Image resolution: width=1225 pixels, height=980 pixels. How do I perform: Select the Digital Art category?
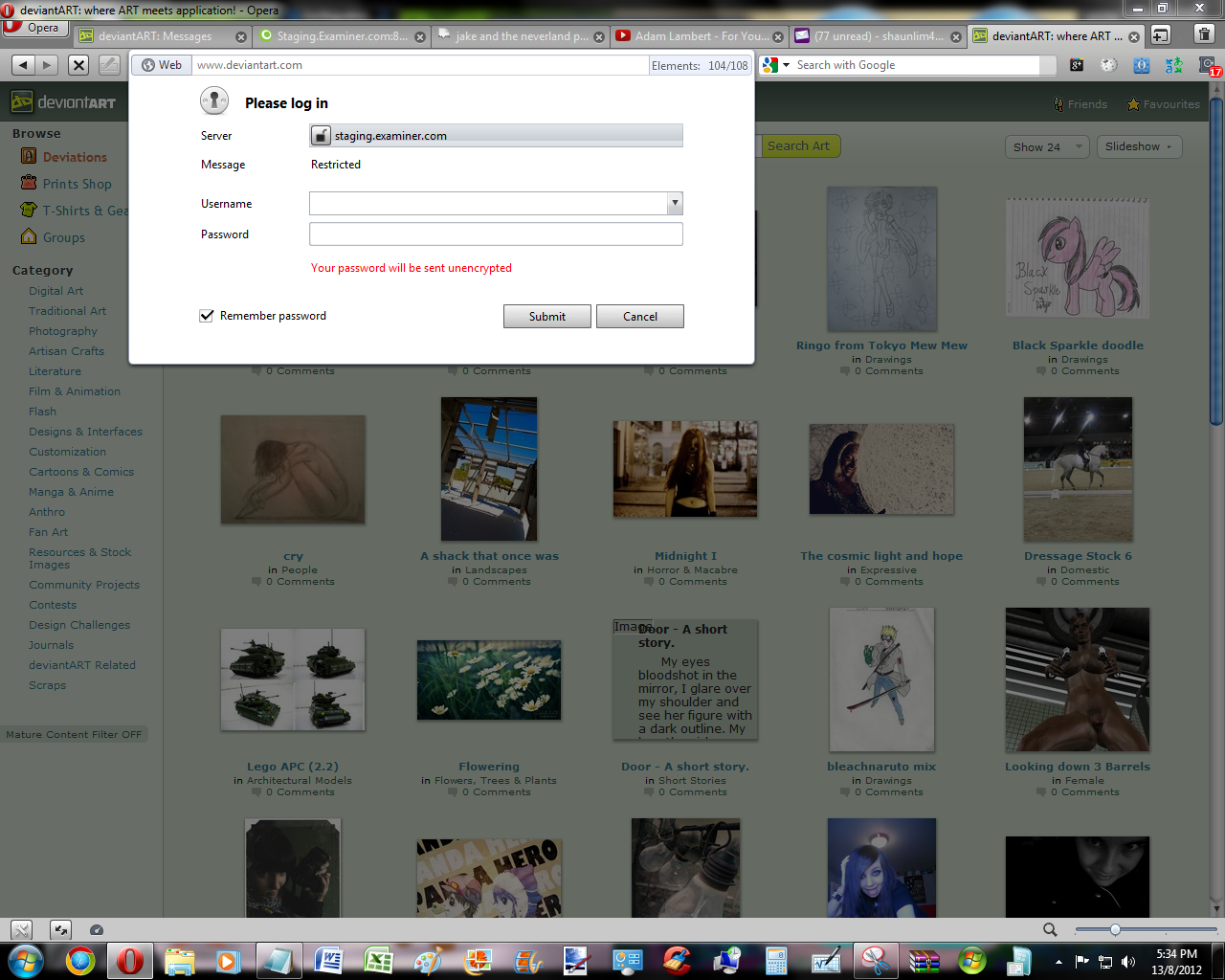[56, 291]
